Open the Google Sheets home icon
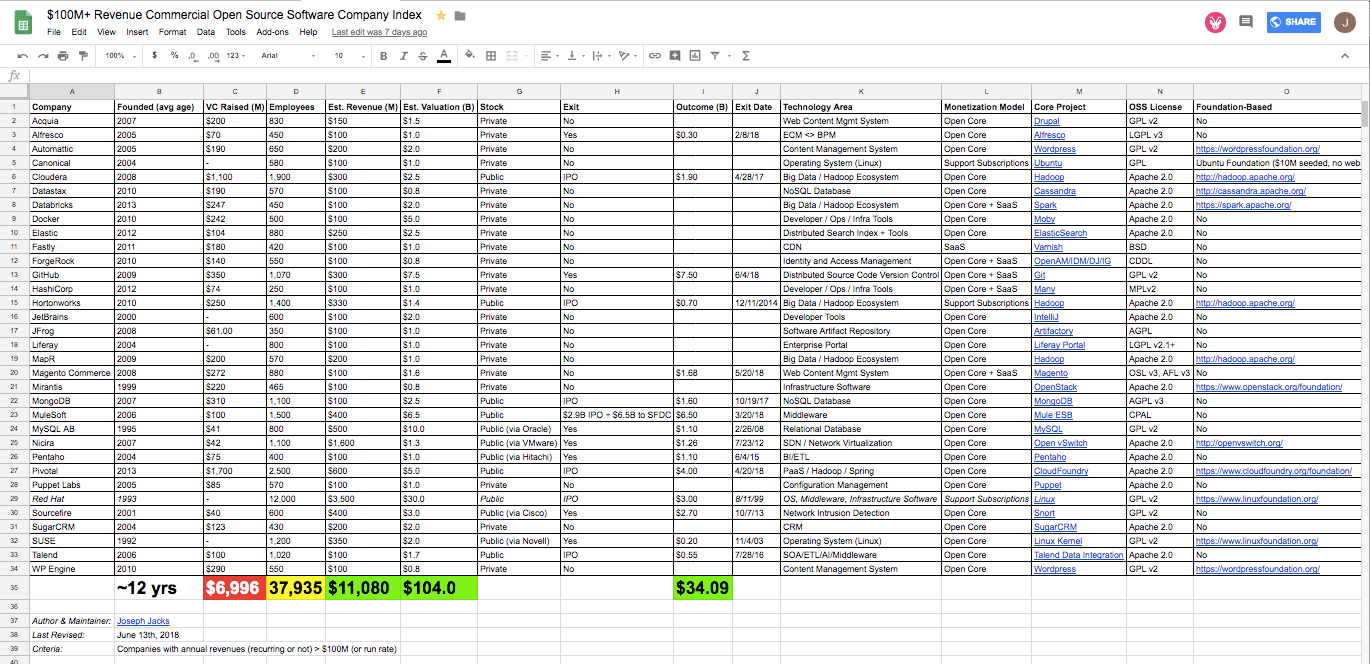Screen dimensions: 1370x664 tap(24, 22)
